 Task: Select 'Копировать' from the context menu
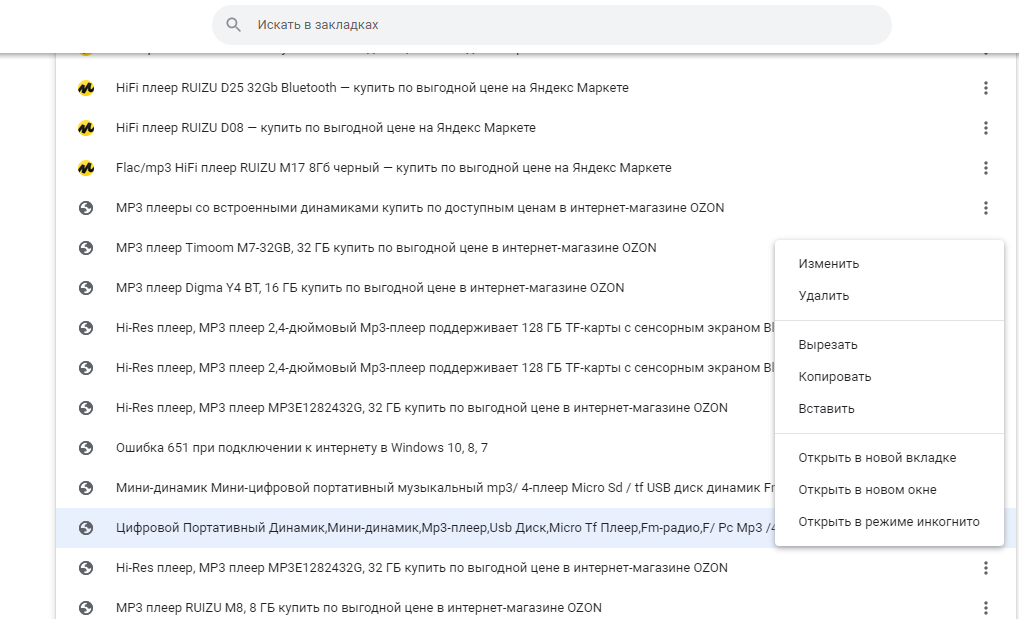tap(834, 377)
